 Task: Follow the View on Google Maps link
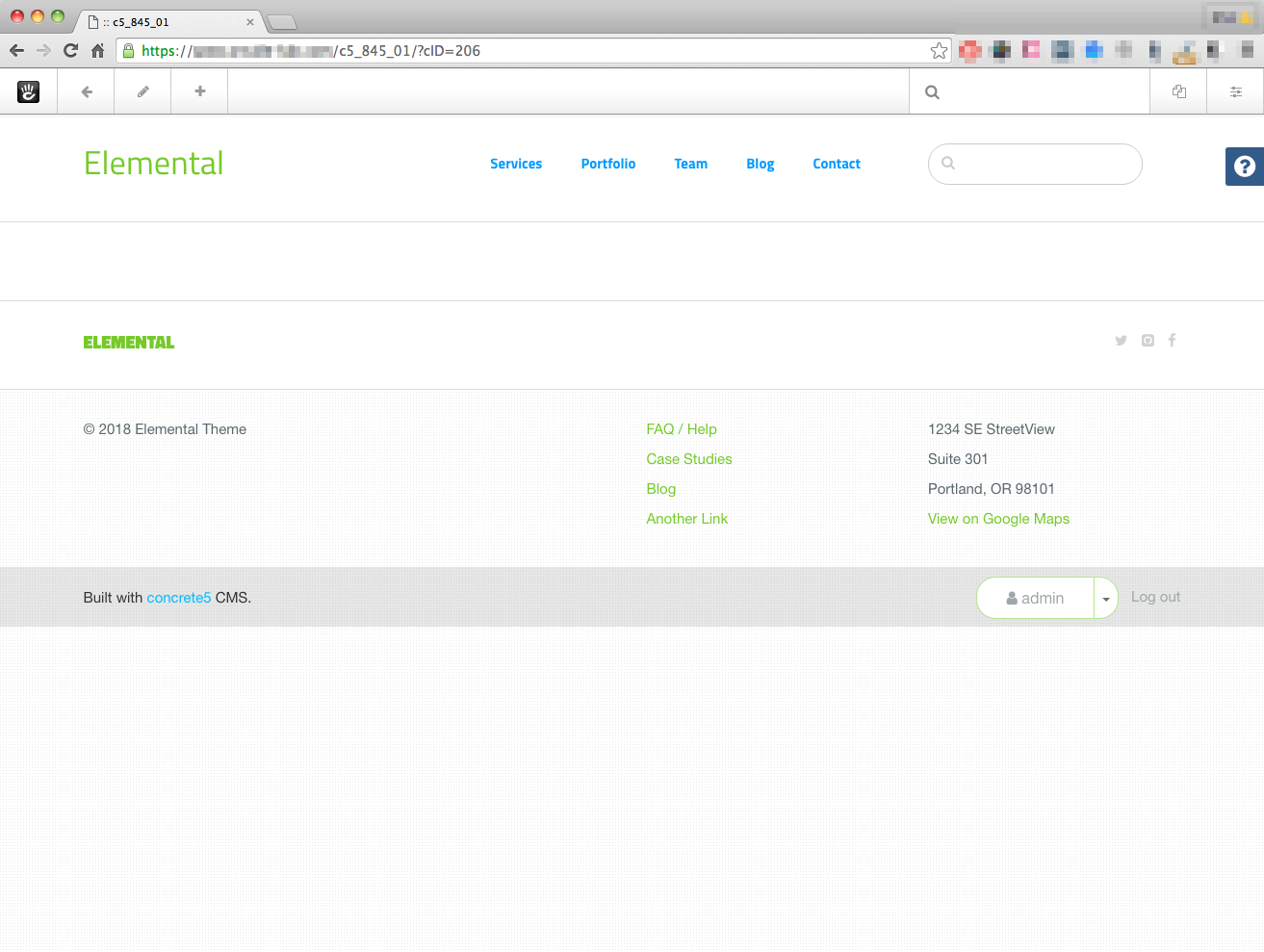click(x=998, y=519)
